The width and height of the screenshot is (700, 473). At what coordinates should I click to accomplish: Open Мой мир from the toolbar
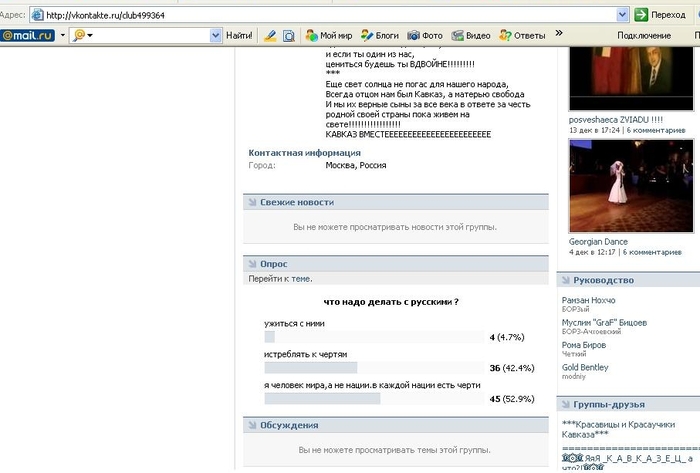(327, 35)
